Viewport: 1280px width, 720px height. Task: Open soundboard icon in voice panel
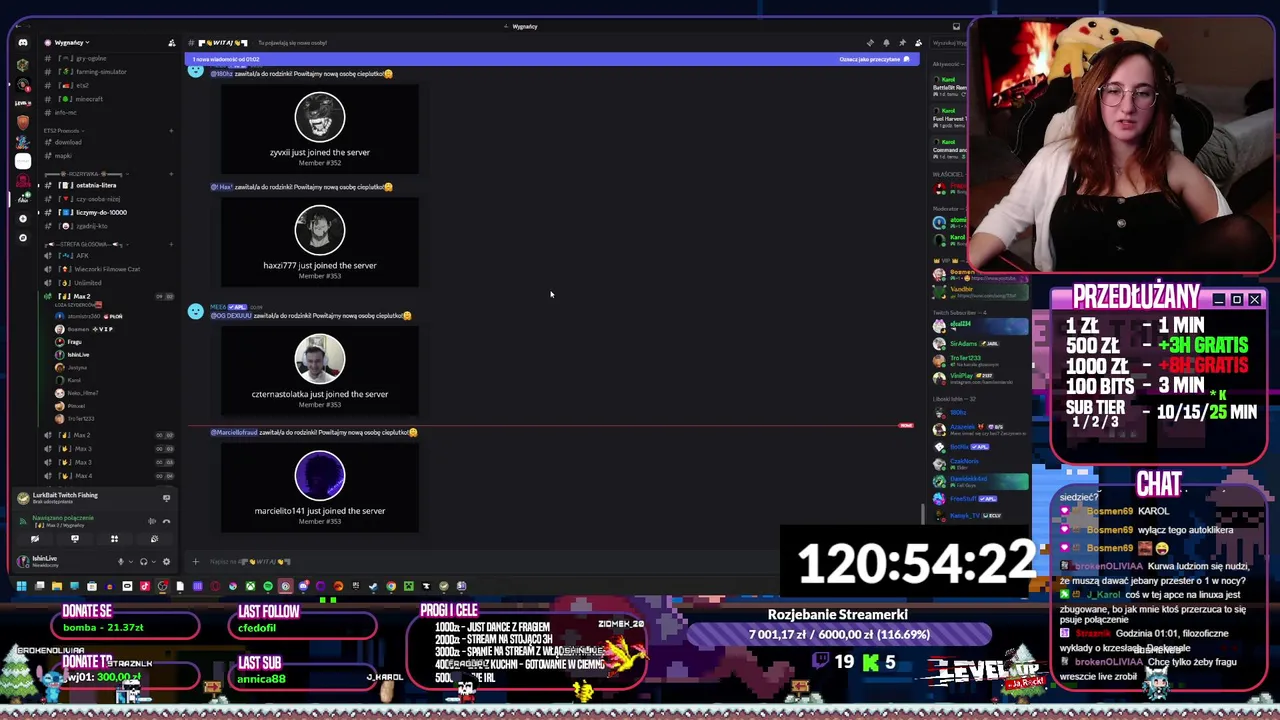154,539
